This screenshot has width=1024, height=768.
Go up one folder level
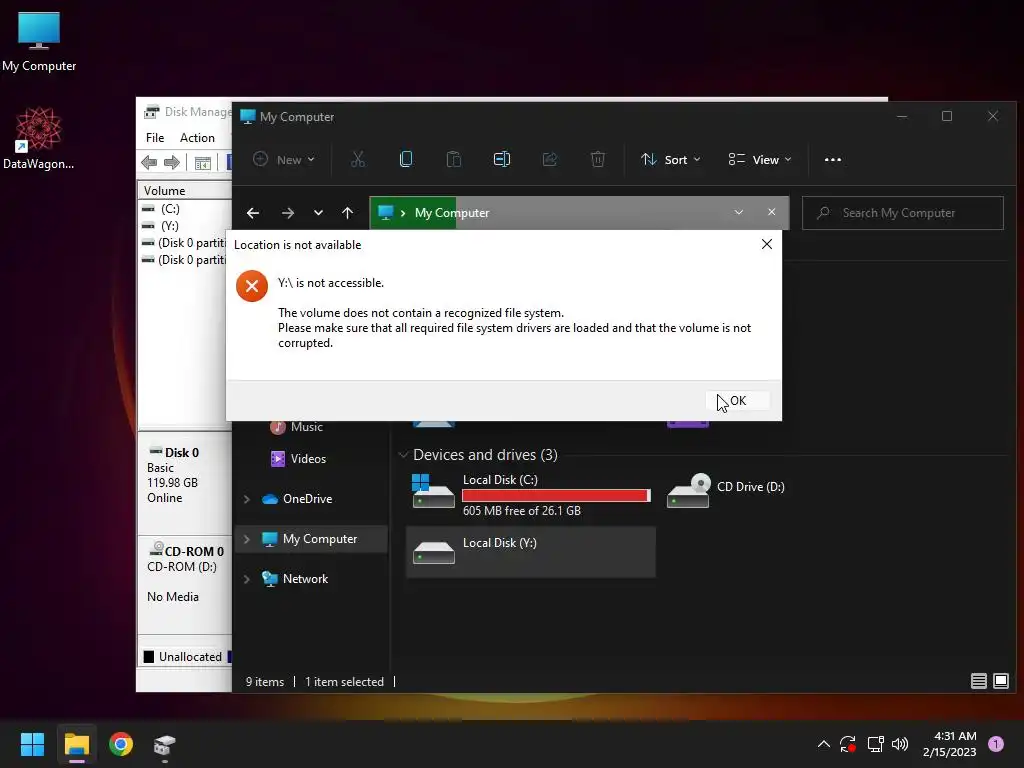click(x=347, y=213)
